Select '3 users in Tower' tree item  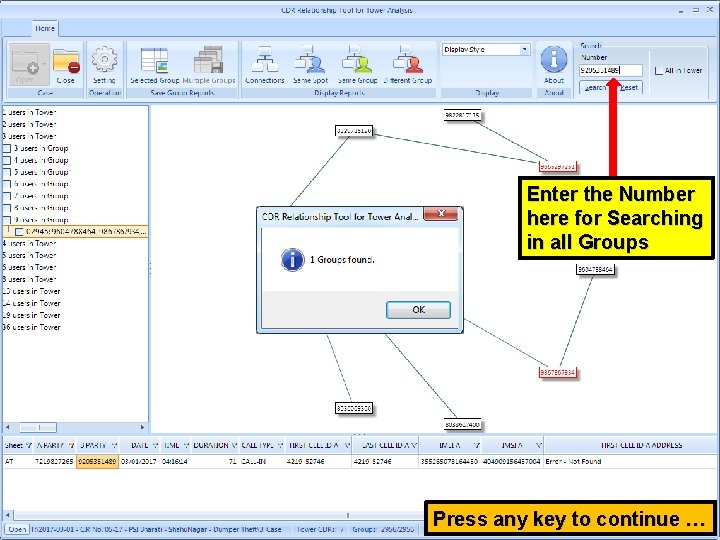(x=29, y=136)
